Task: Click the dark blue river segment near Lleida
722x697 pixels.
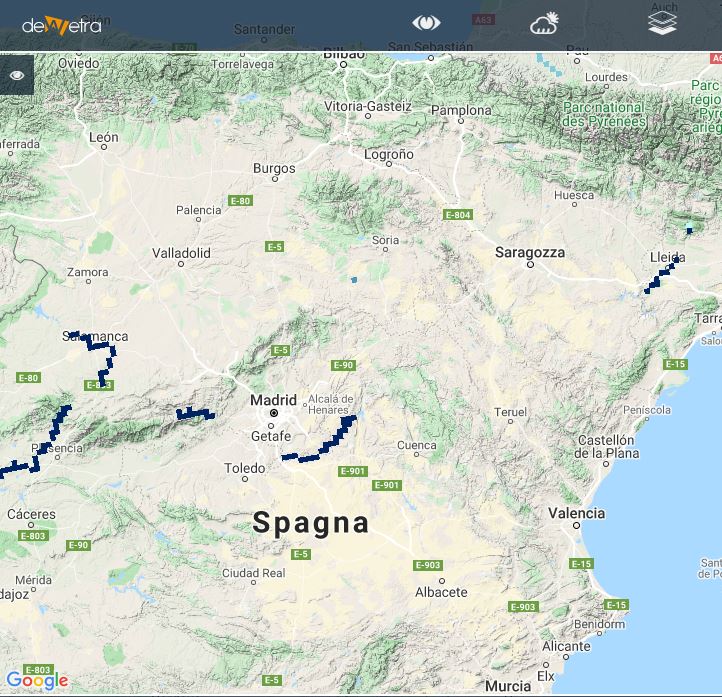Action: tap(661, 275)
